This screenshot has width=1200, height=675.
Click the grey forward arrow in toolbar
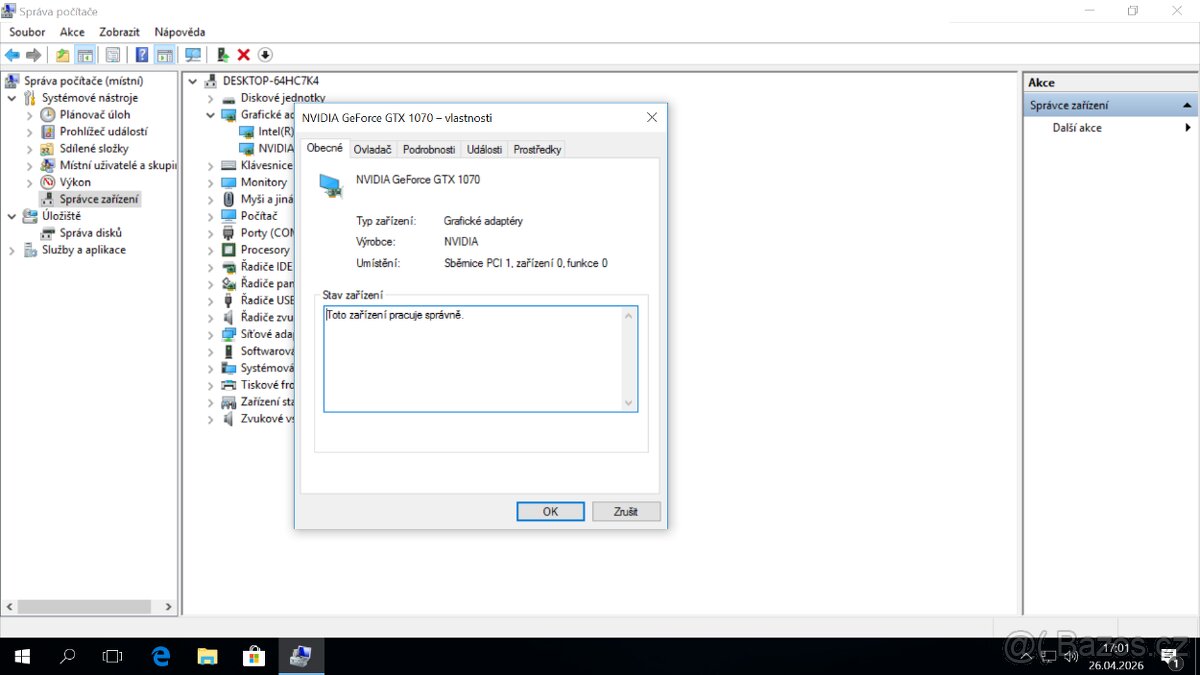pyautogui.click(x=34, y=55)
